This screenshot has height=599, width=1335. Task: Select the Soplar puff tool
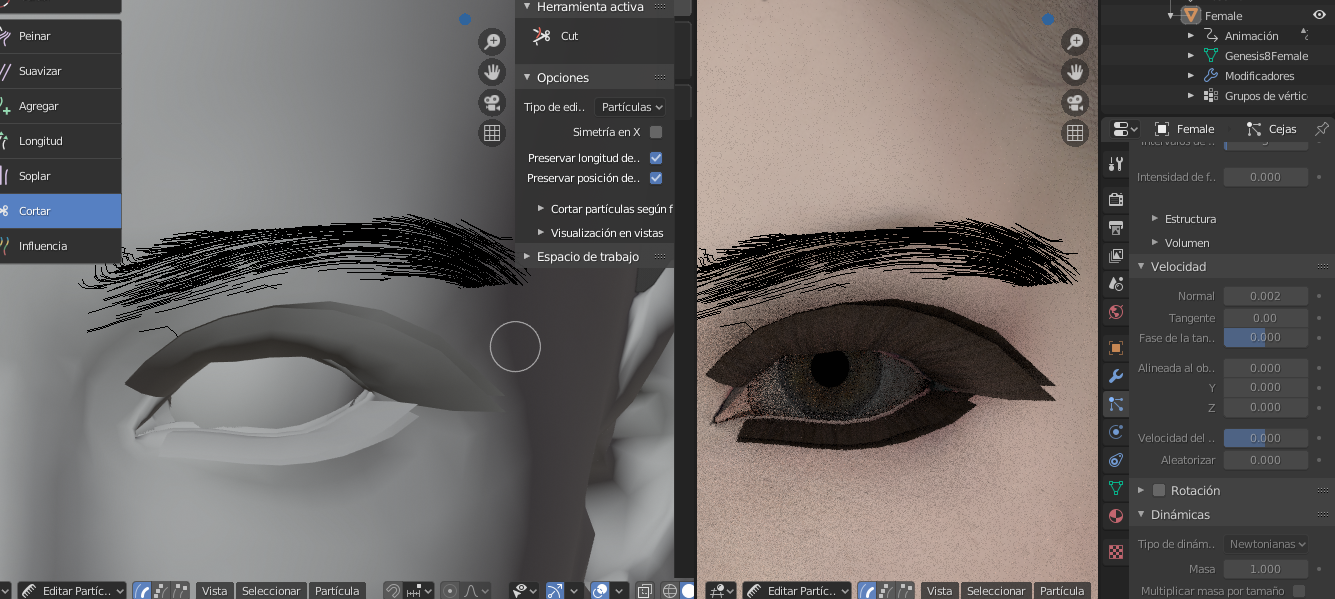coord(60,176)
